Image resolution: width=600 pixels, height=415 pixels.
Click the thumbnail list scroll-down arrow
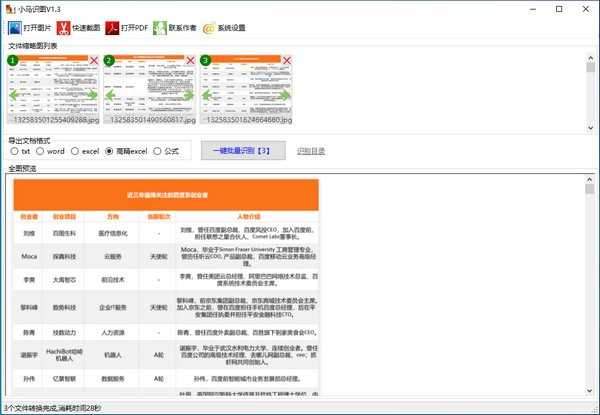pyautogui.click(x=590, y=128)
